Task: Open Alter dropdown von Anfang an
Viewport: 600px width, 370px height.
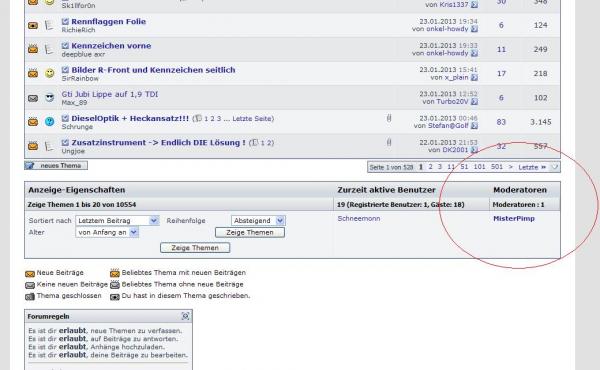Action: point(107,232)
